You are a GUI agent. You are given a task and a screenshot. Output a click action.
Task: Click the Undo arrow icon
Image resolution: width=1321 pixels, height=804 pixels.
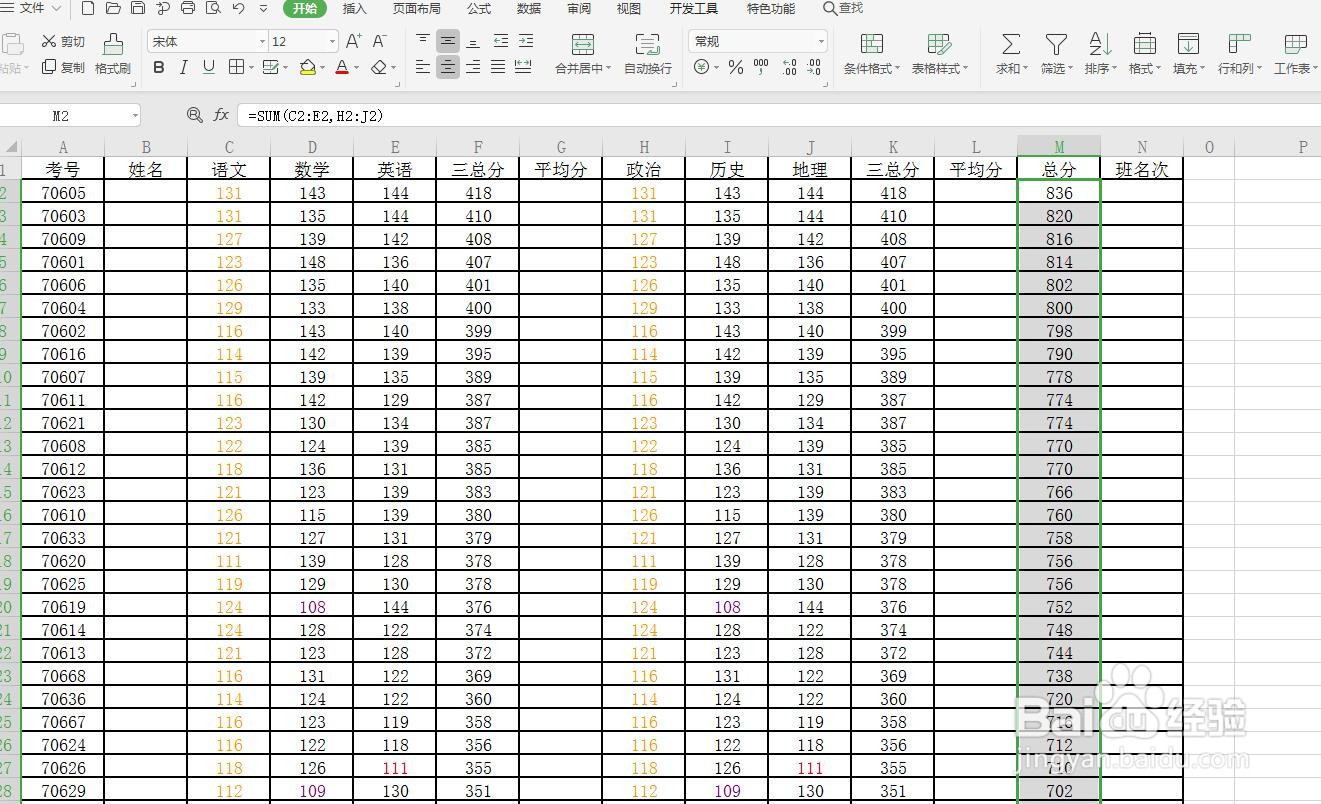point(238,9)
